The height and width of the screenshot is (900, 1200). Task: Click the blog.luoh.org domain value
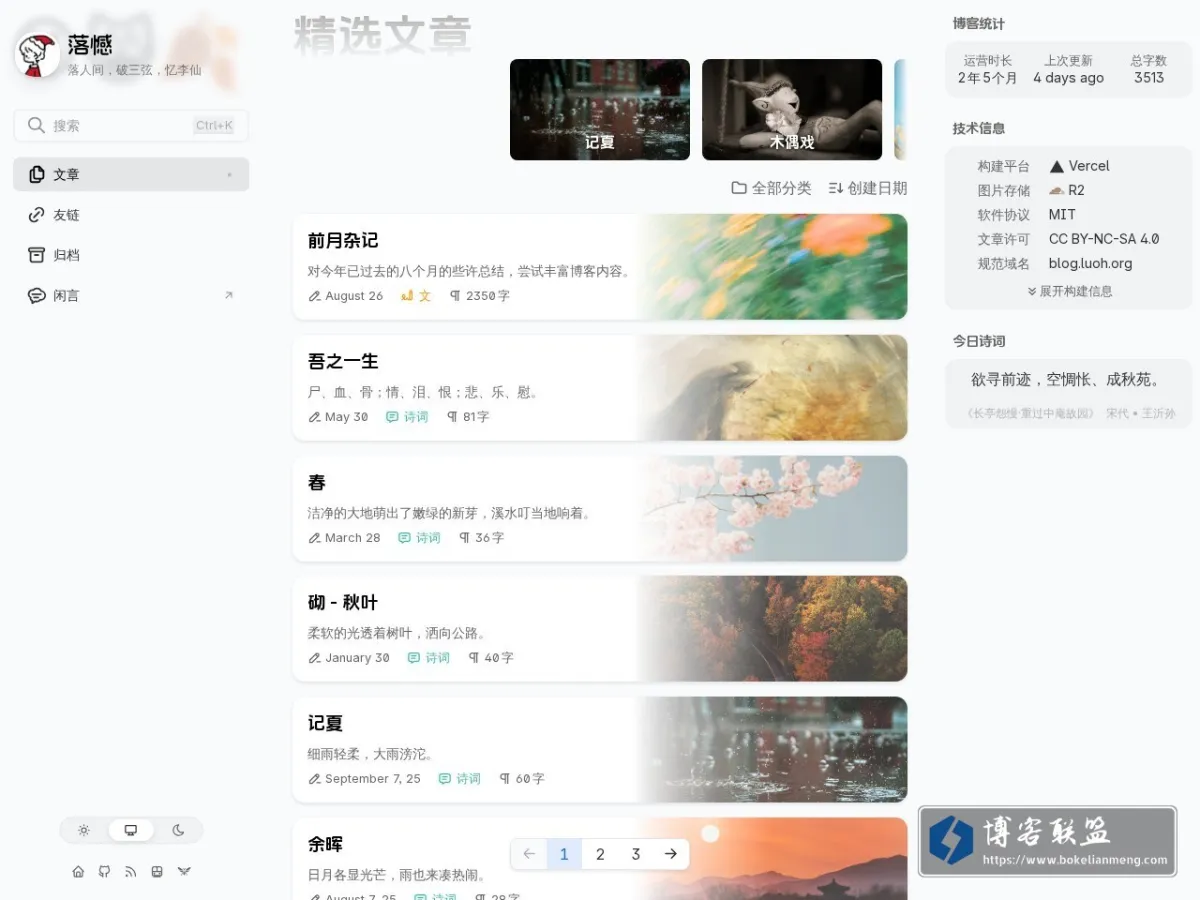[1090, 264]
